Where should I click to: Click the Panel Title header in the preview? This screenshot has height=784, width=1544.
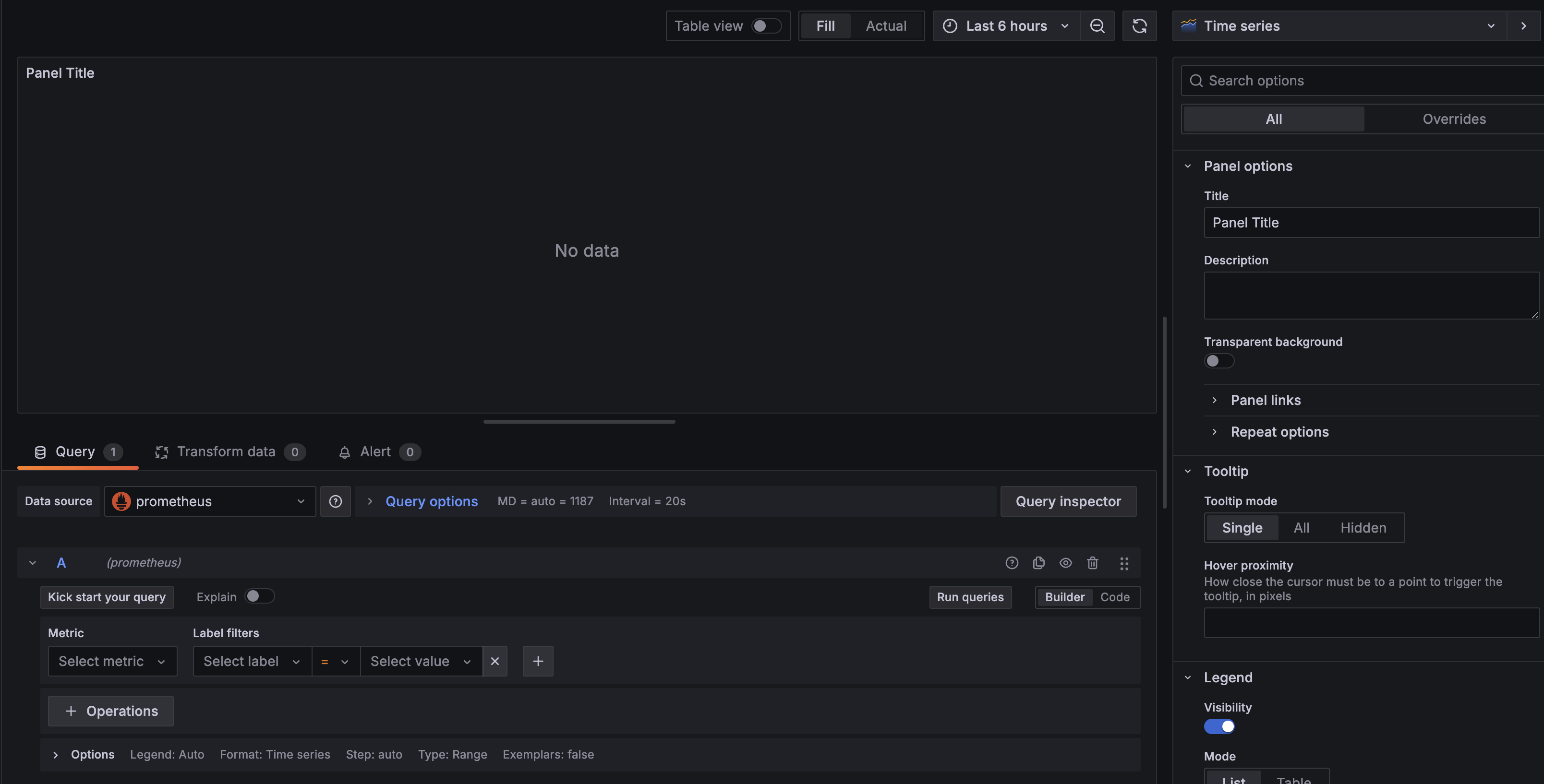(x=60, y=73)
